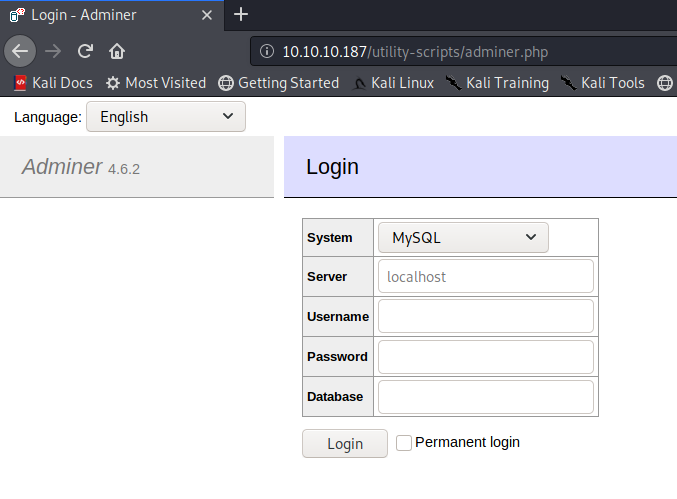Close the Login - Adminer tab
677x499 pixels.
pos(207,15)
